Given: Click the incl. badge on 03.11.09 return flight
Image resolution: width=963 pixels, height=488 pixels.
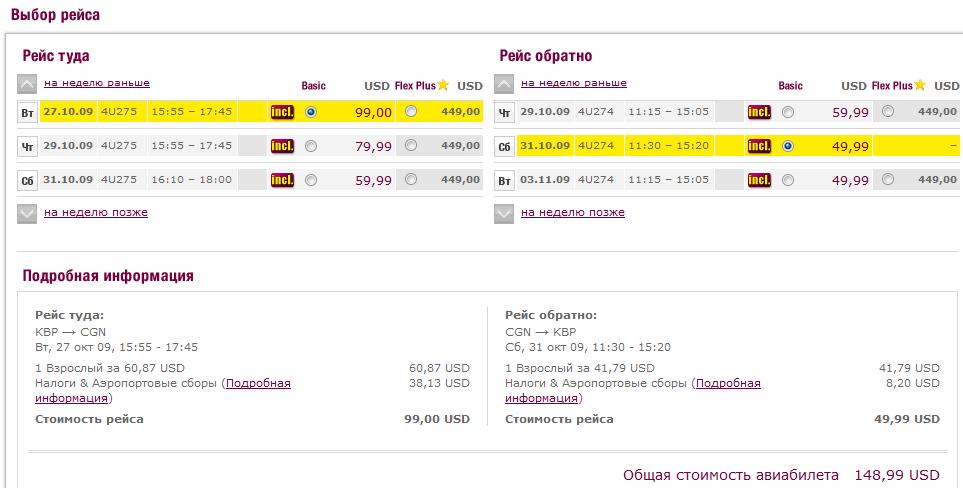Looking at the screenshot, I should pyautogui.click(x=759, y=181).
